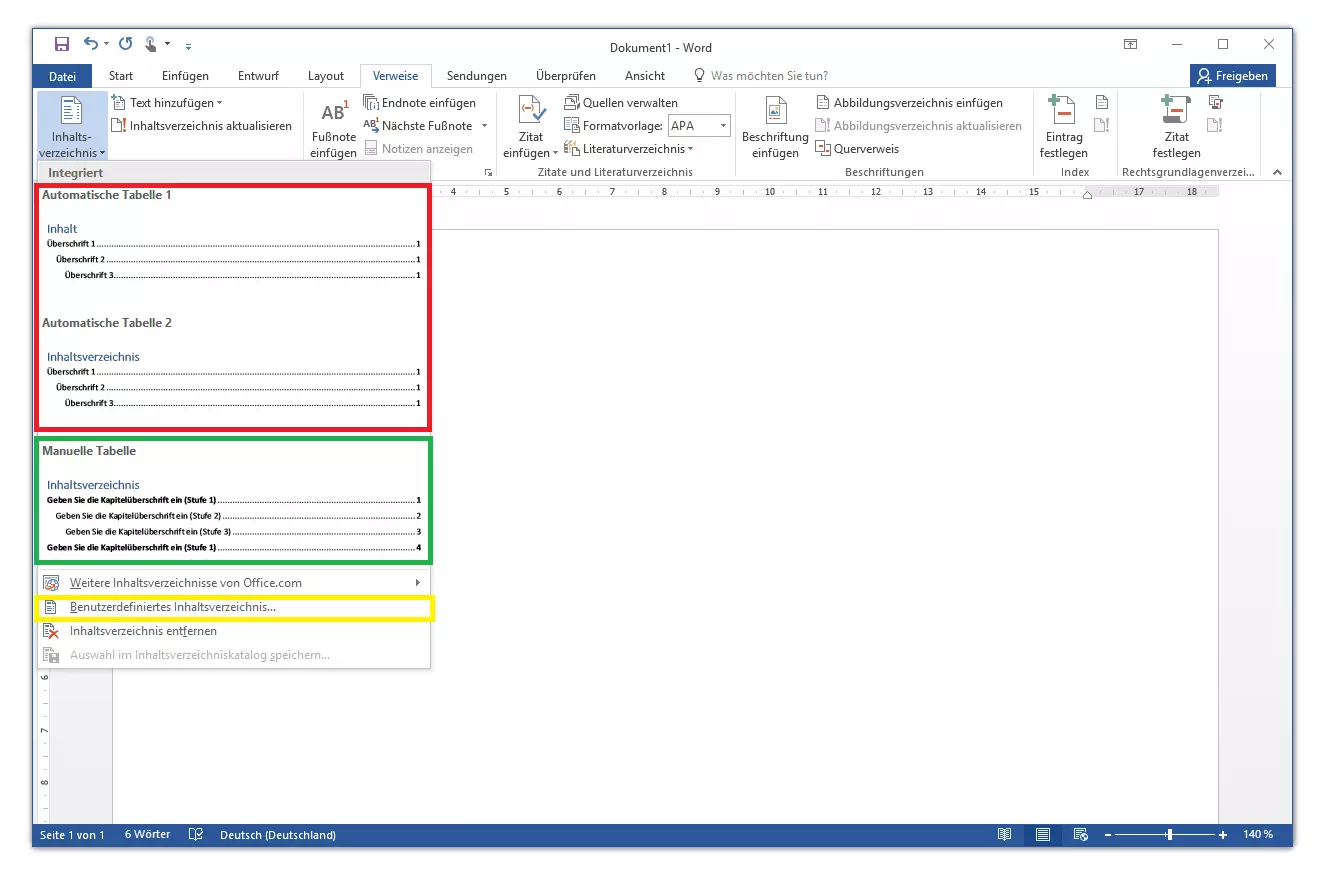1321x881 pixels.
Task: Click Abbildungsverzeichnis einfügen
Action: (x=909, y=103)
